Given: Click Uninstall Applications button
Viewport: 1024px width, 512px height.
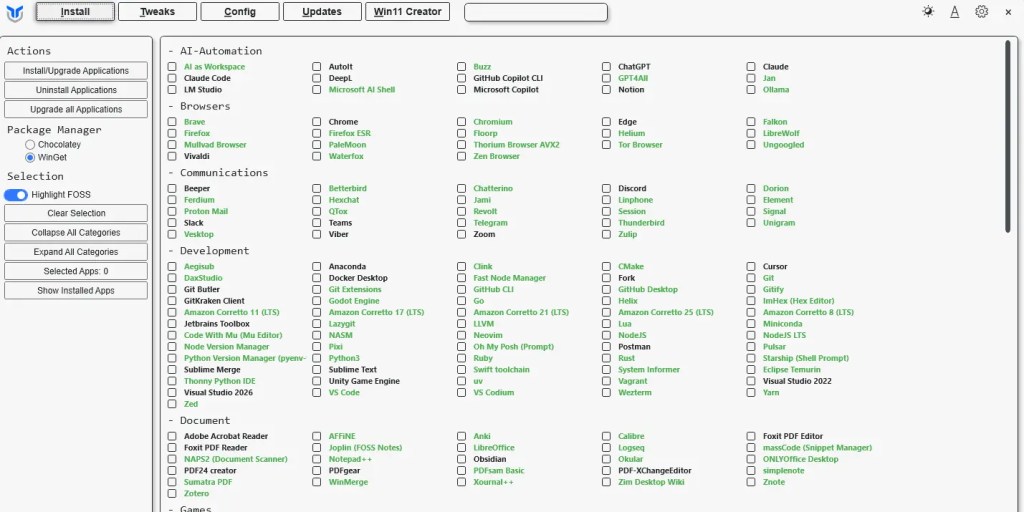Looking at the screenshot, I should coord(76,90).
